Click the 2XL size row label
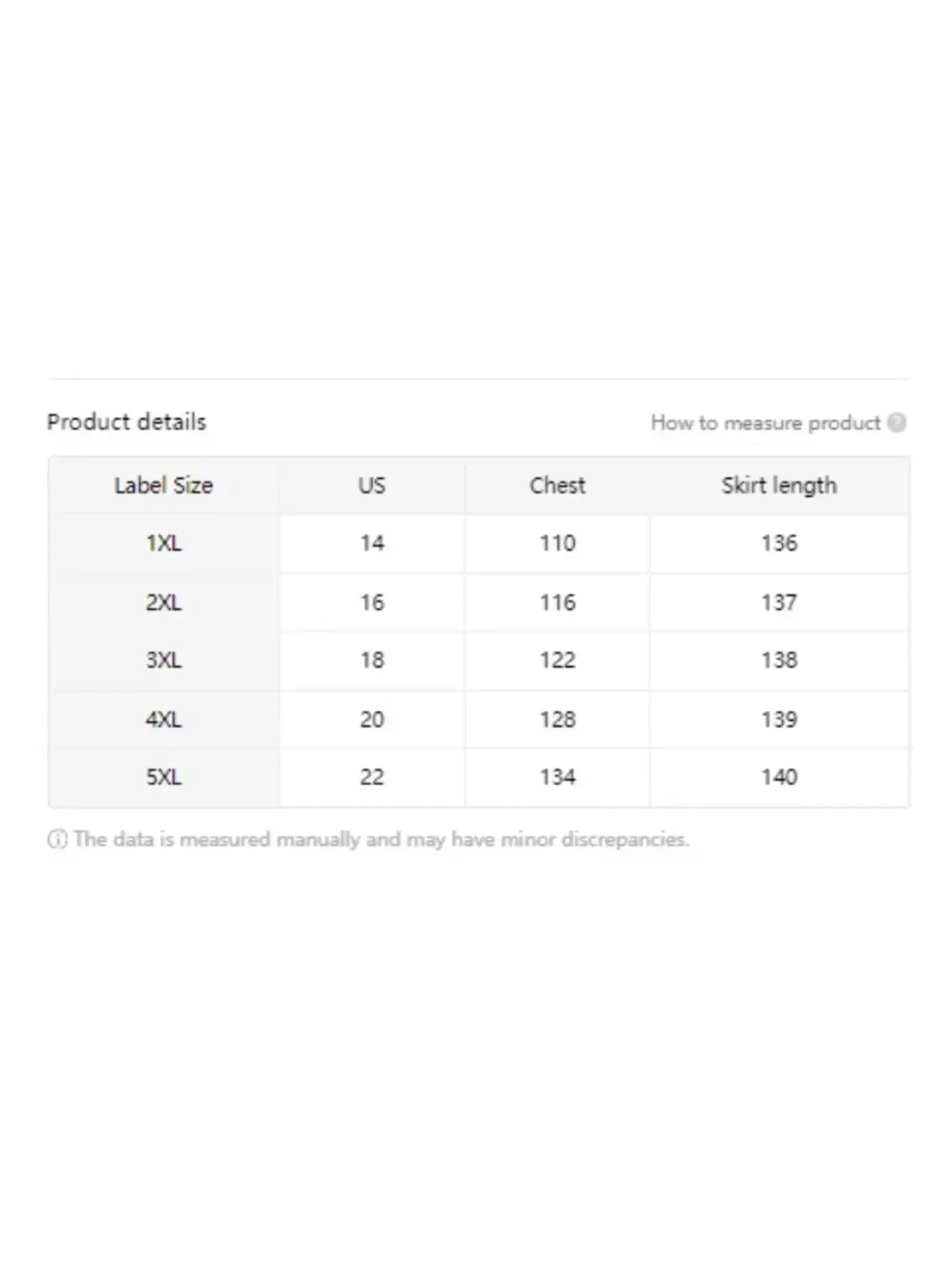Screen dimensions: 952x1270 164,603
